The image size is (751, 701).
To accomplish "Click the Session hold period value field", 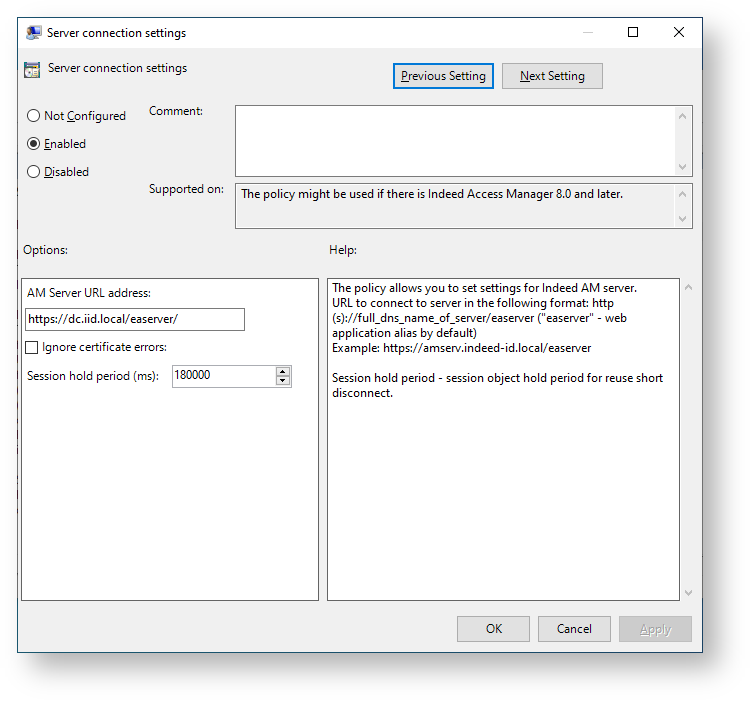I will [222, 376].
